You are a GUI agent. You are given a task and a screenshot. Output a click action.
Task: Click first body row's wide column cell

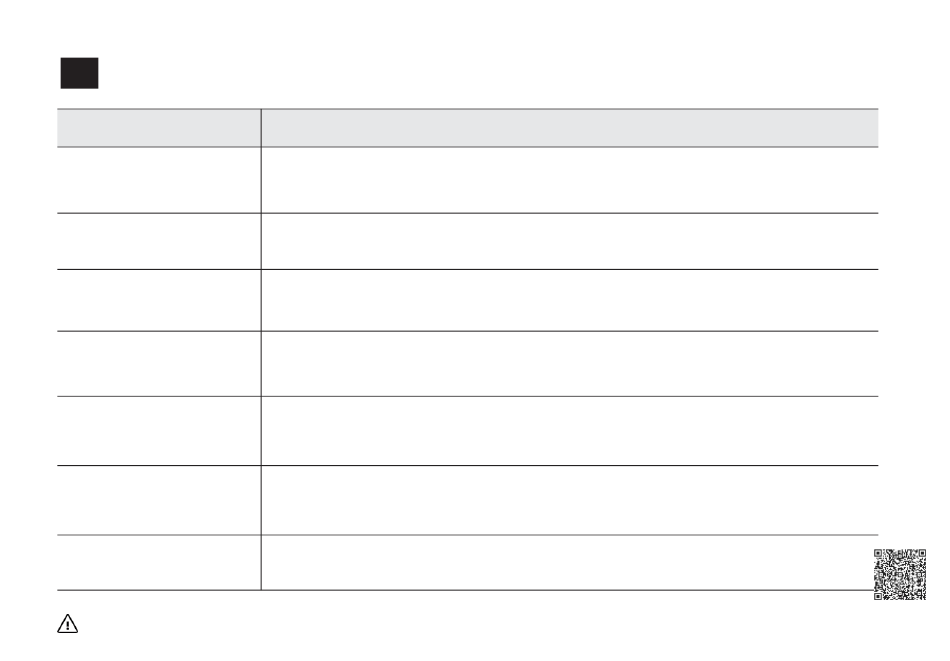[570, 180]
